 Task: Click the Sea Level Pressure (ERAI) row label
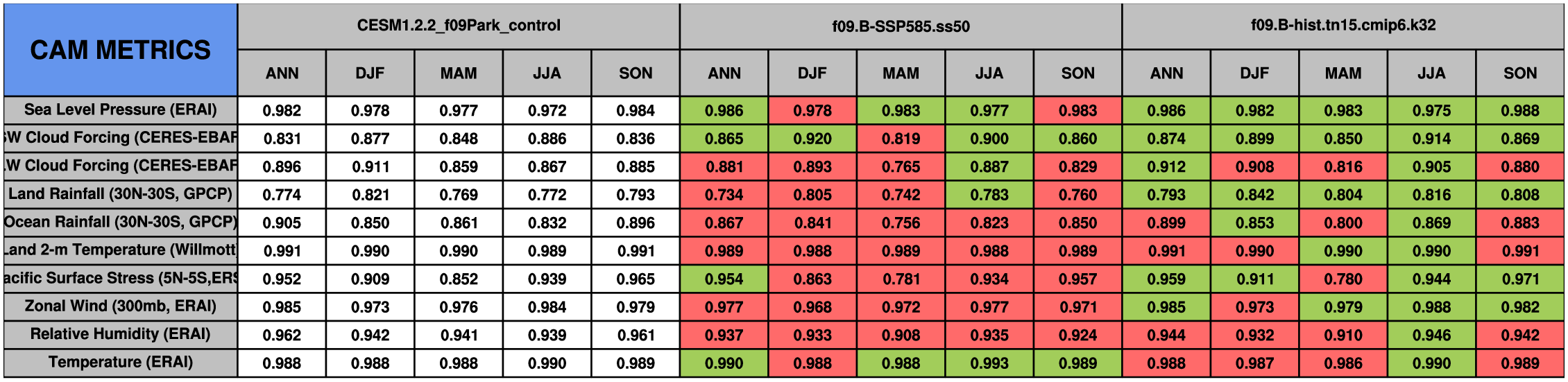(120, 110)
